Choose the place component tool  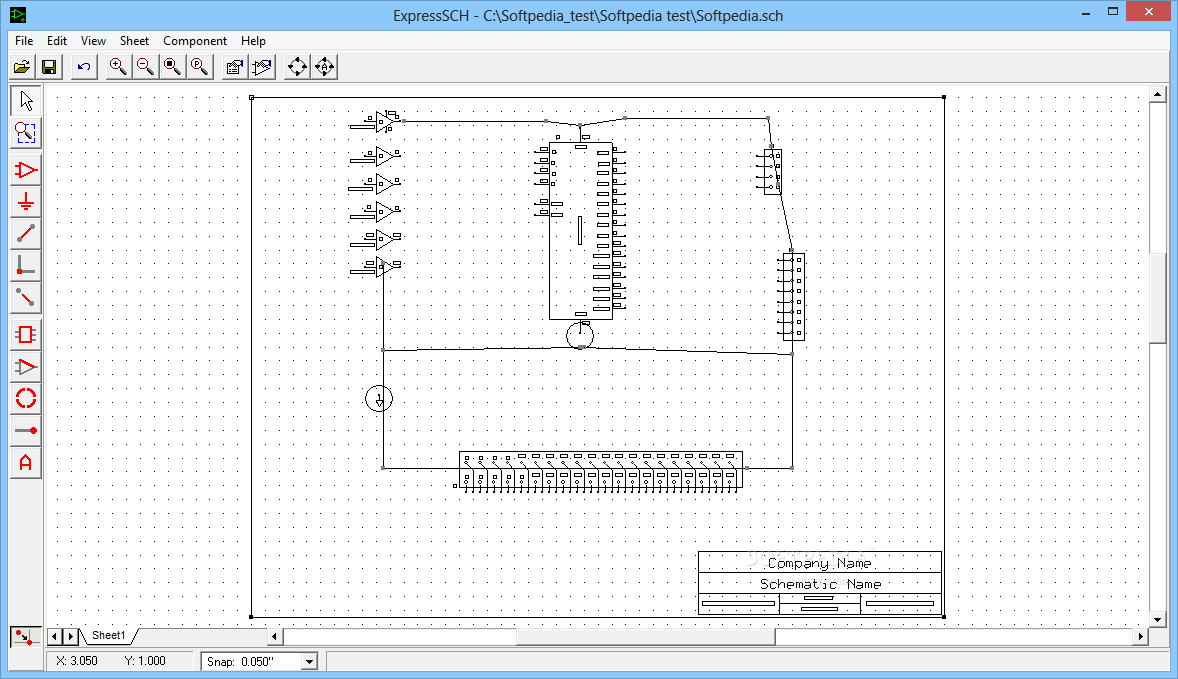26,171
